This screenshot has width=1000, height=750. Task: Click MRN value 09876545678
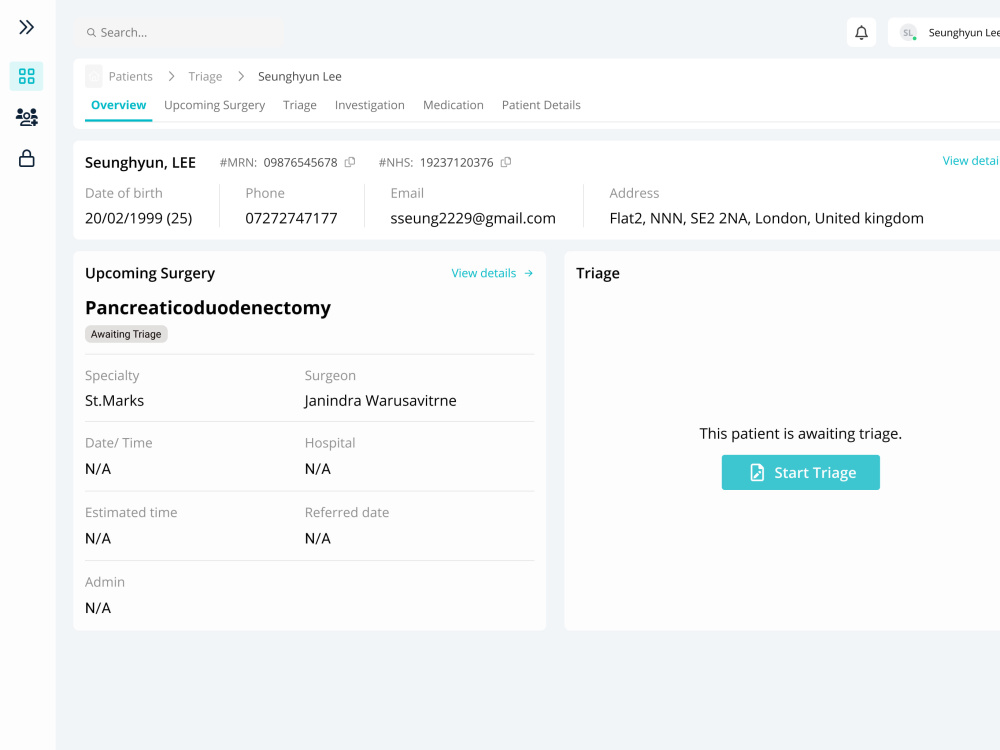click(x=300, y=163)
